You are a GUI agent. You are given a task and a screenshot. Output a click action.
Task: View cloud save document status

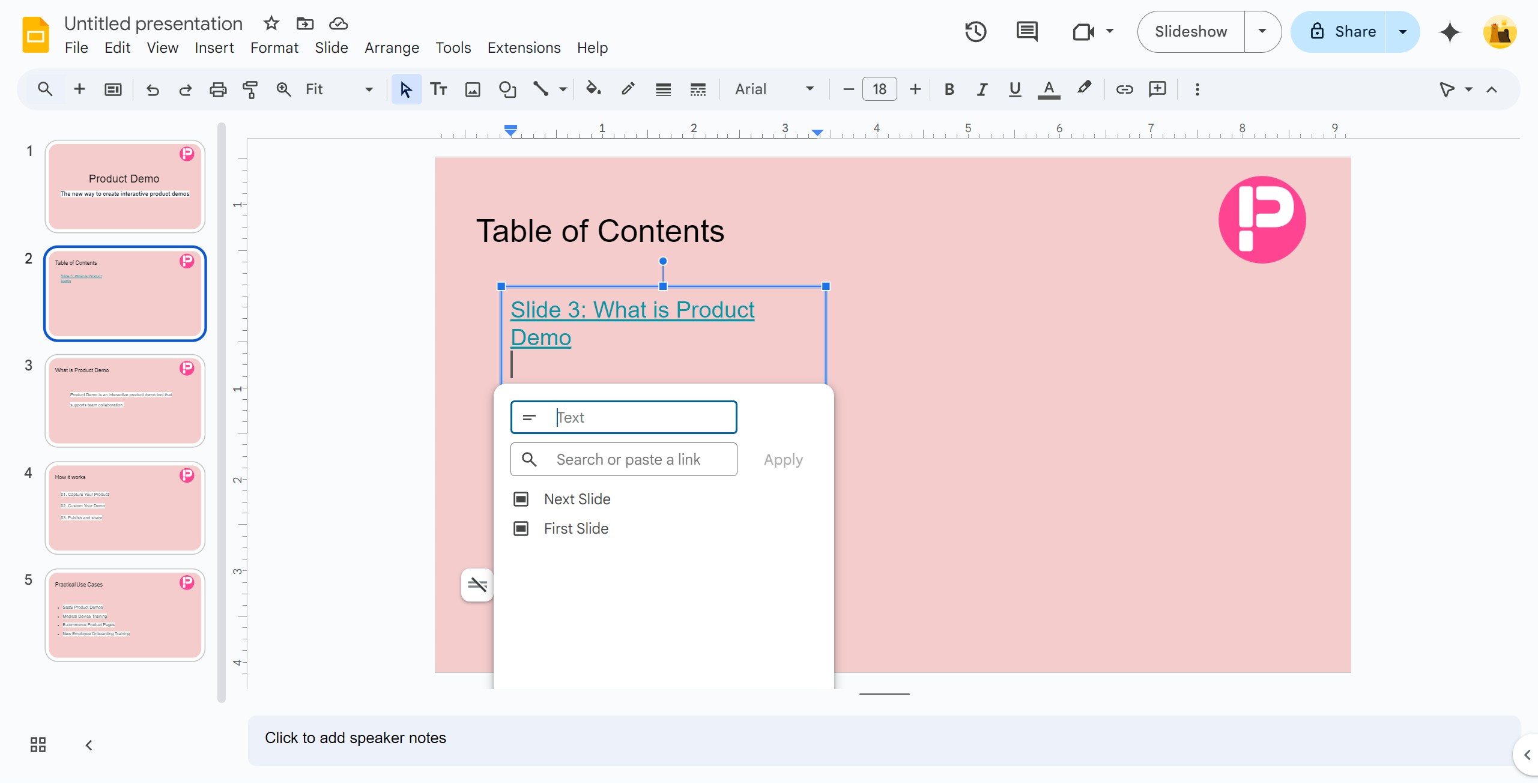click(339, 23)
